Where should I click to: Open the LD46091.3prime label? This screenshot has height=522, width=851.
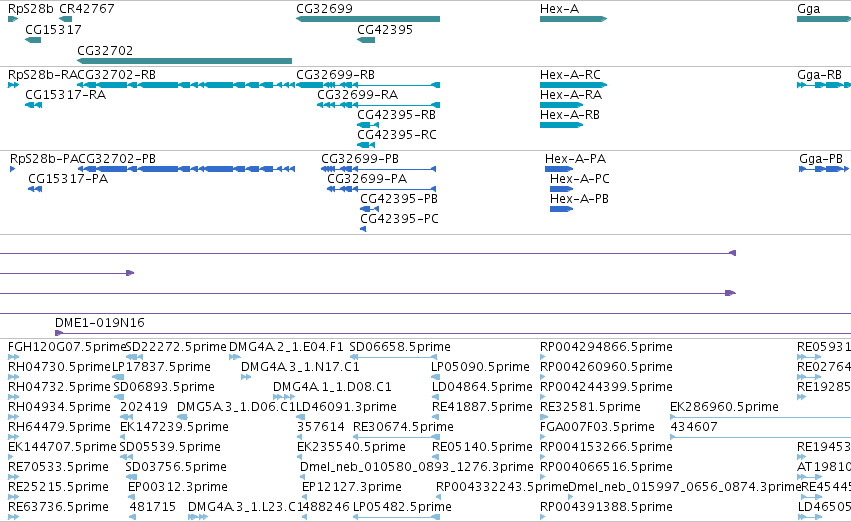(346, 407)
